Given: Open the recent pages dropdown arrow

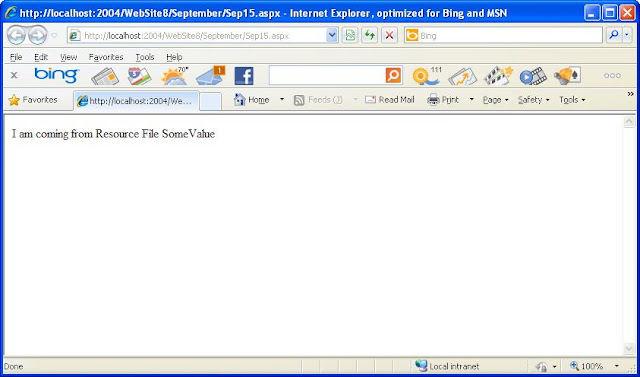Looking at the screenshot, I should 54,35.
